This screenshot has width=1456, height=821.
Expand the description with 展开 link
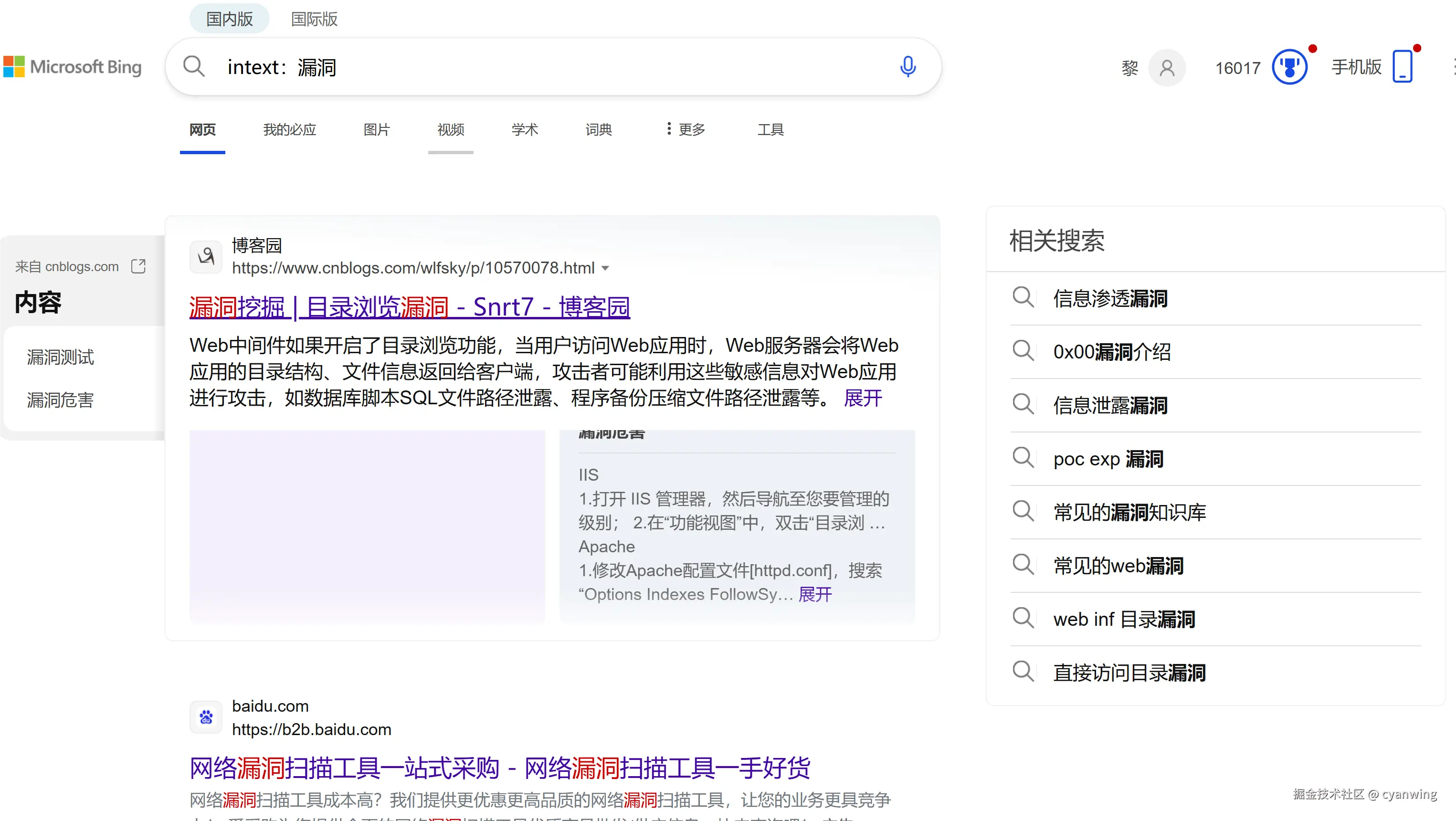(863, 398)
